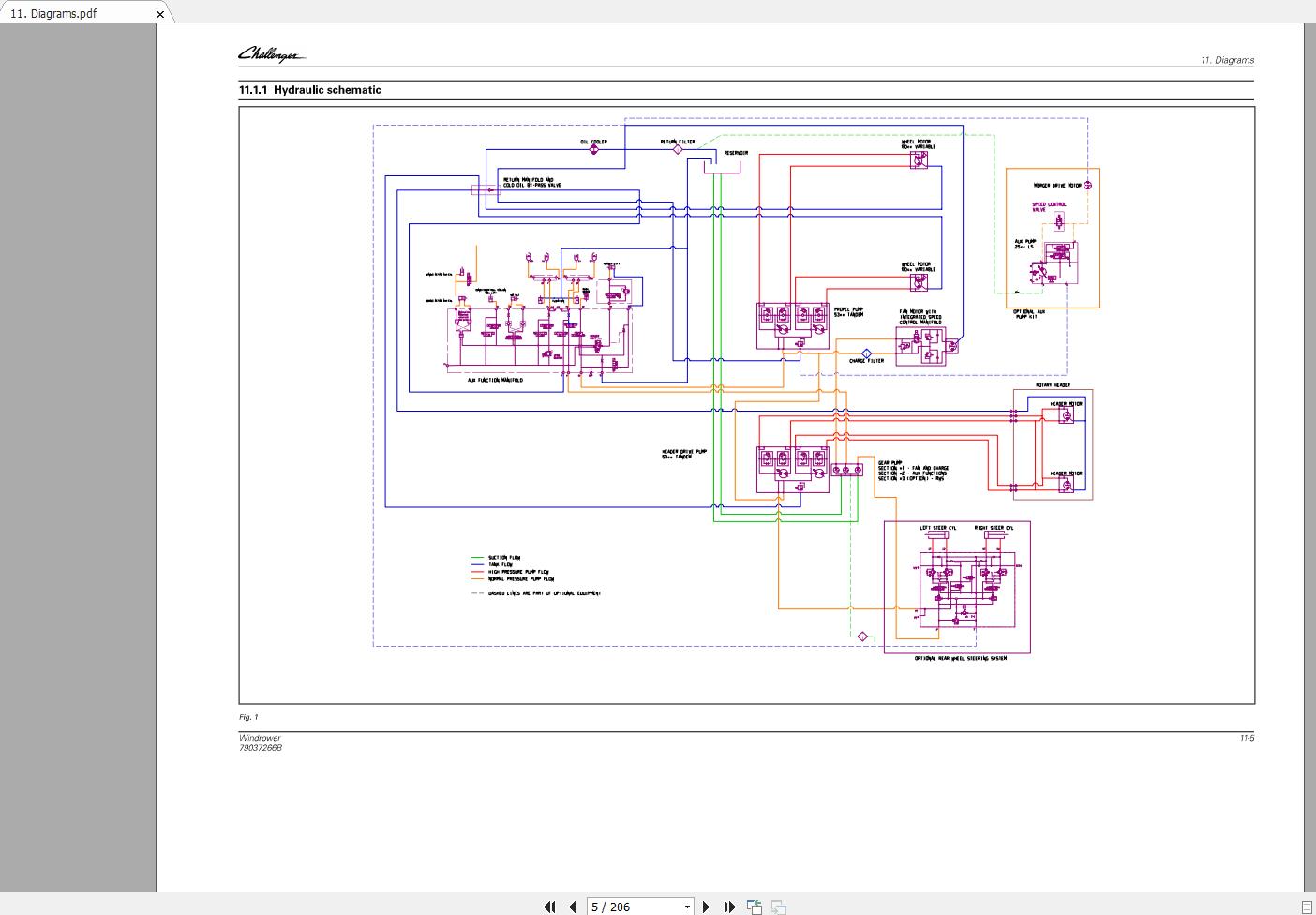Click the Aux Function Manifold label
Screen dimensions: 1316x915
point(495,380)
